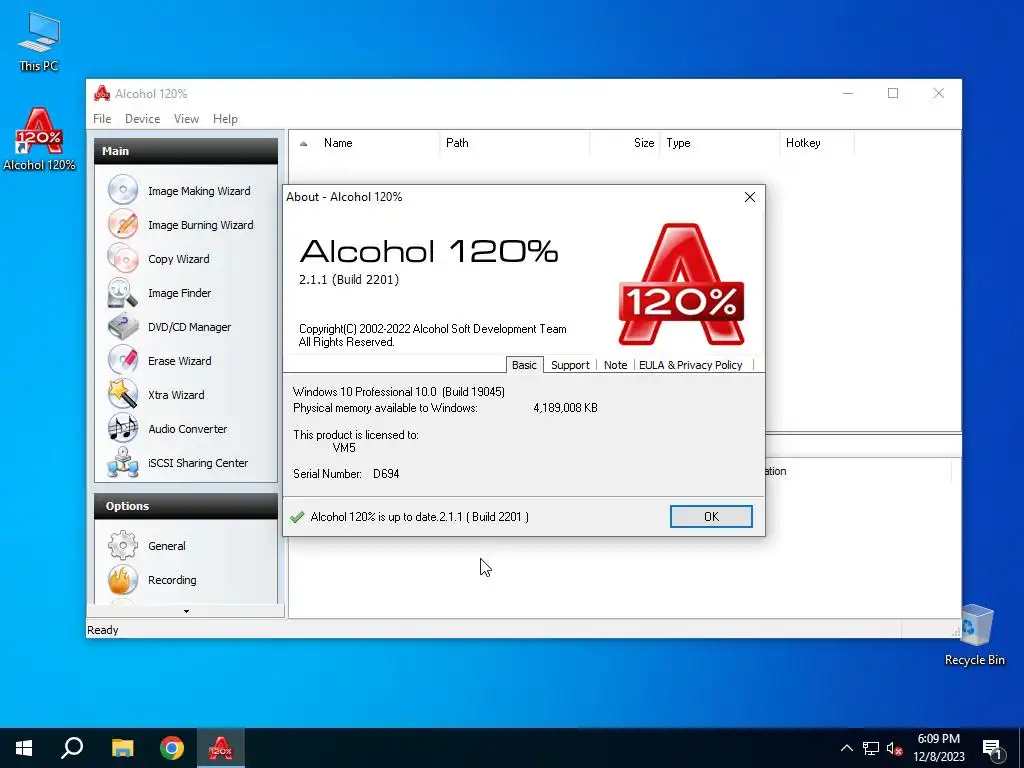
Task: Click the Alcohol 120% taskbar button
Action: click(x=221, y=748)
